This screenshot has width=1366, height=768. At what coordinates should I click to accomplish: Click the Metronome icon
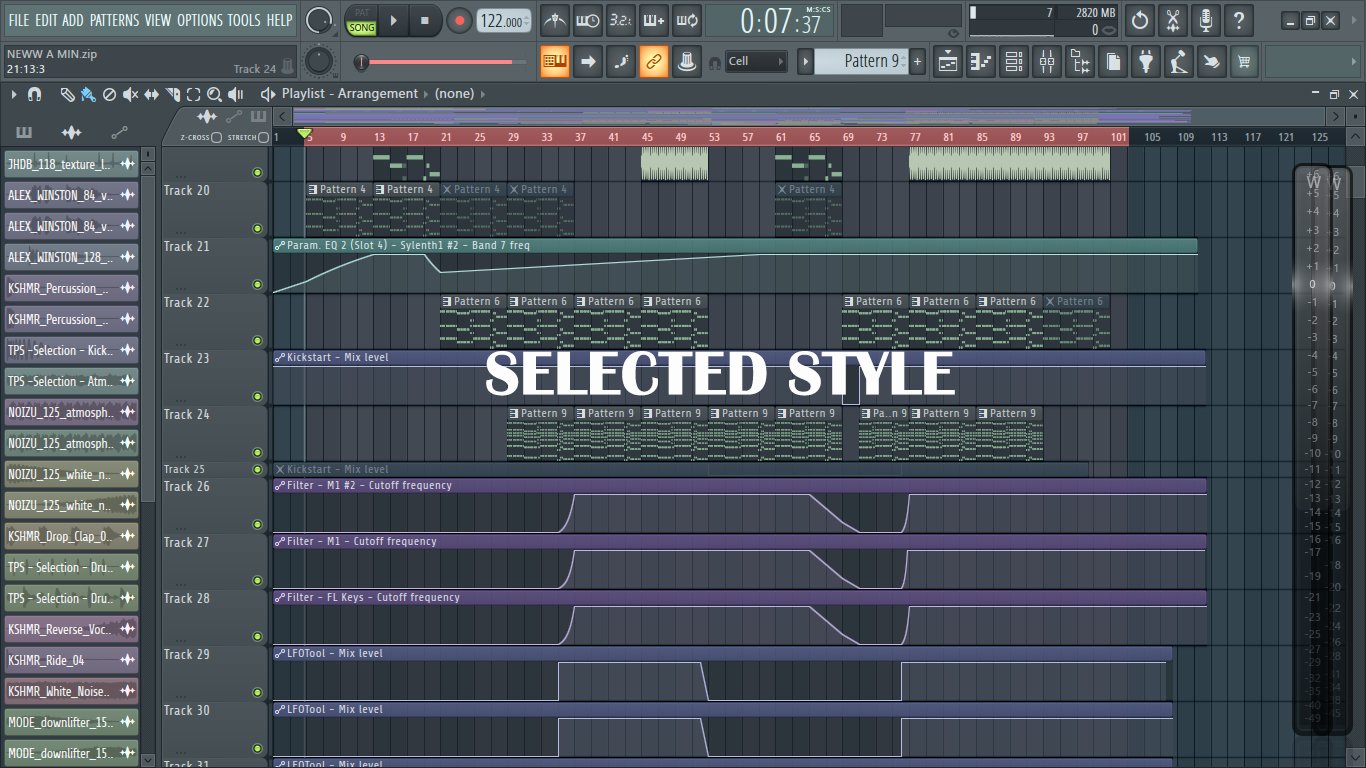coord(555,20)
